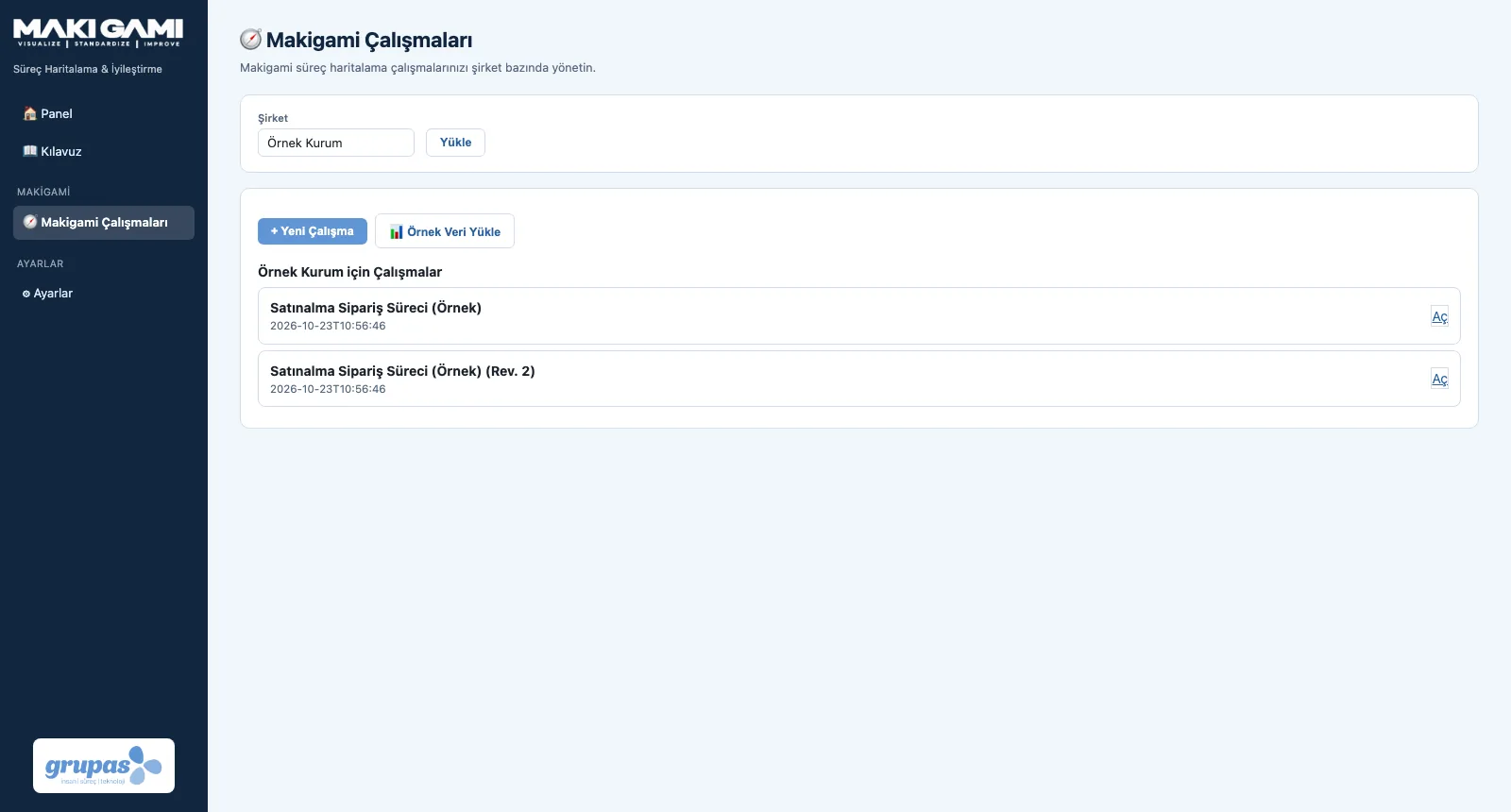This screenshot has height=812, width=1511.
Task: Click the timestamp under the Rev. 2 study
Action: [328, 389]
